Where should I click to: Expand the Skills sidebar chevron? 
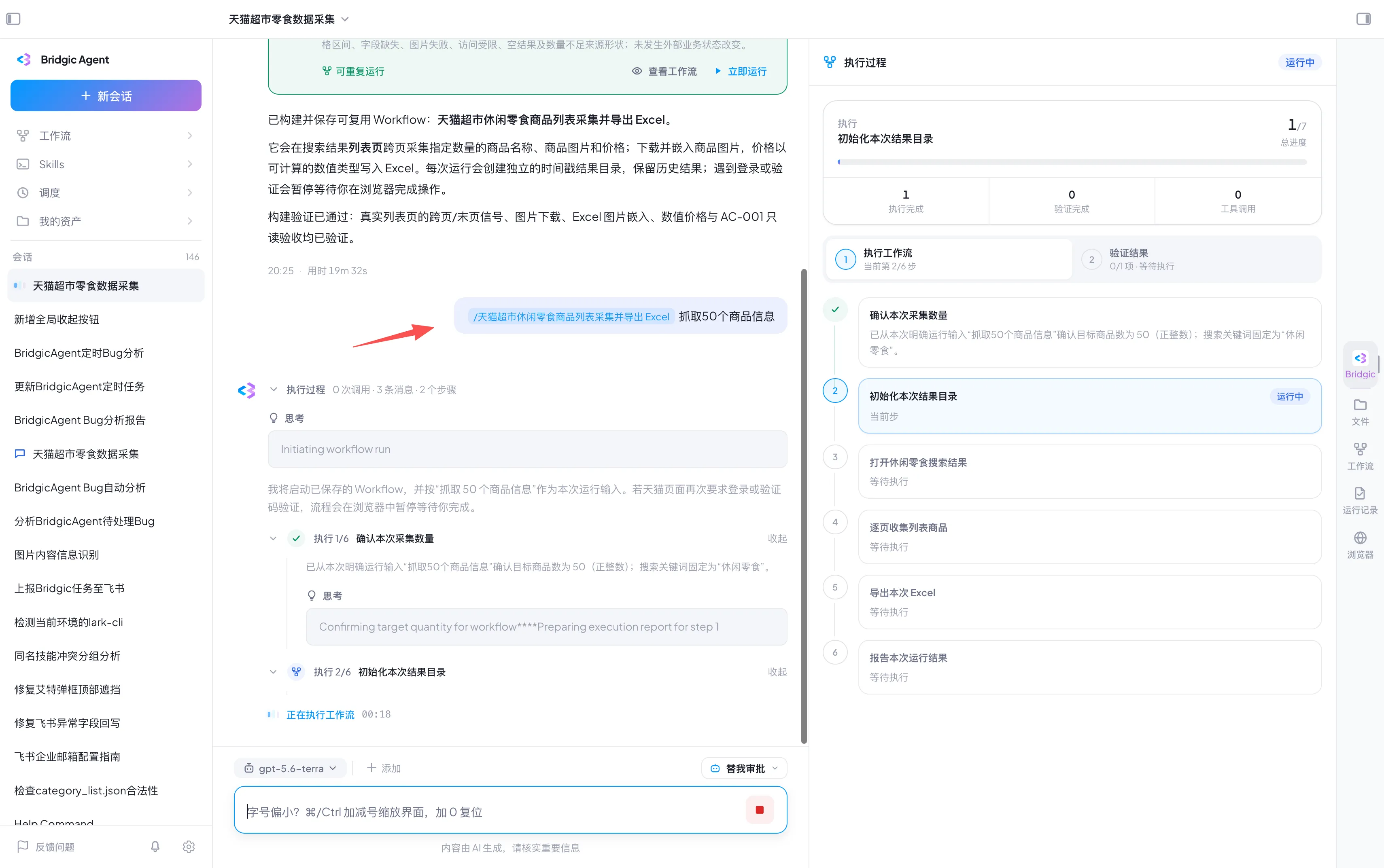click(x=189, y=164)
